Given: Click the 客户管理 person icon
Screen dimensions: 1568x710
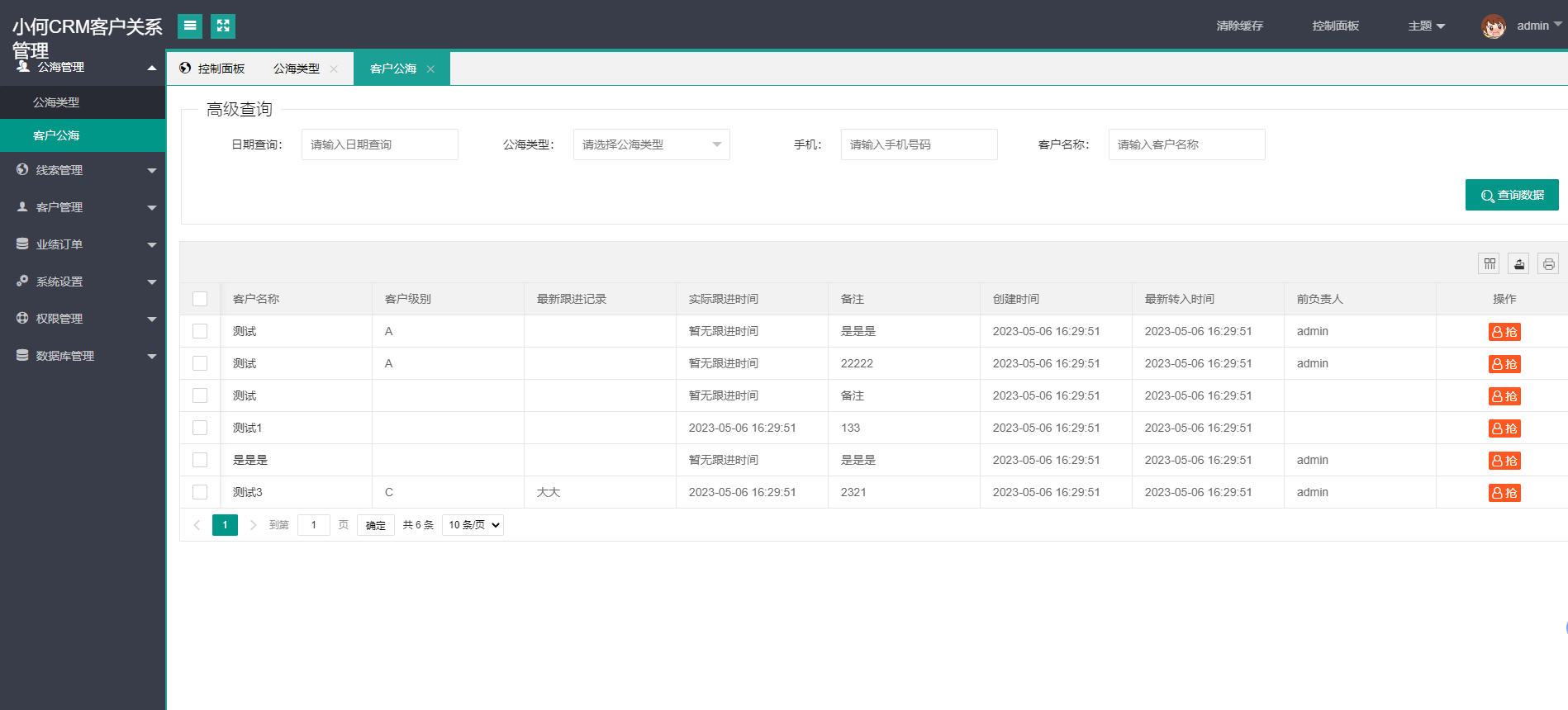Looking at the screenshot, I should point(22,206).
